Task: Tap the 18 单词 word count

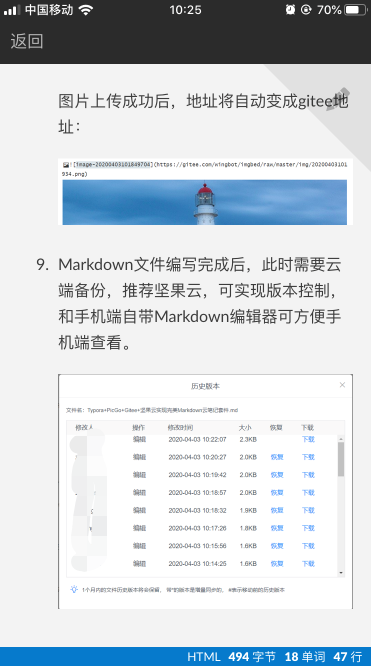Action: coord(305,657)
